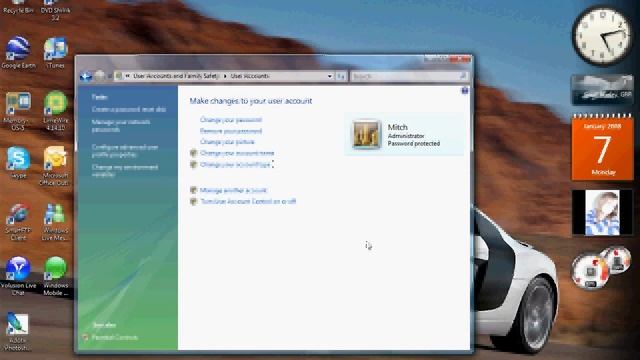
Task: Click 'Change your picture' link
Action: click(227, 142)
